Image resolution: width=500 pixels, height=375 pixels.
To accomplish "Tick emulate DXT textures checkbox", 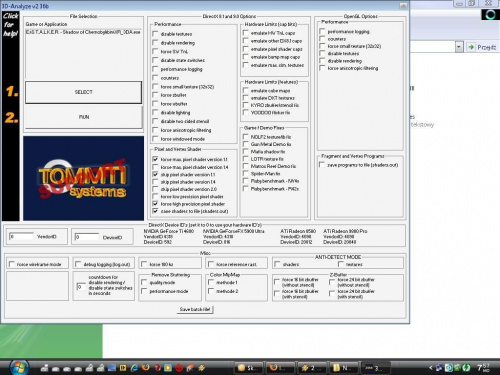I will click(246, 98).
